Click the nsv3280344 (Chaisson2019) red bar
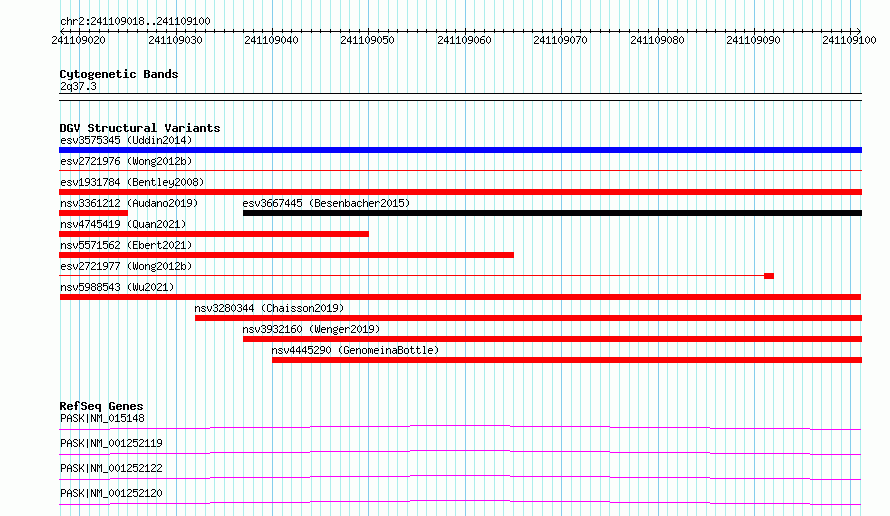This screenshot has width=890, height=516. (528, 318)
